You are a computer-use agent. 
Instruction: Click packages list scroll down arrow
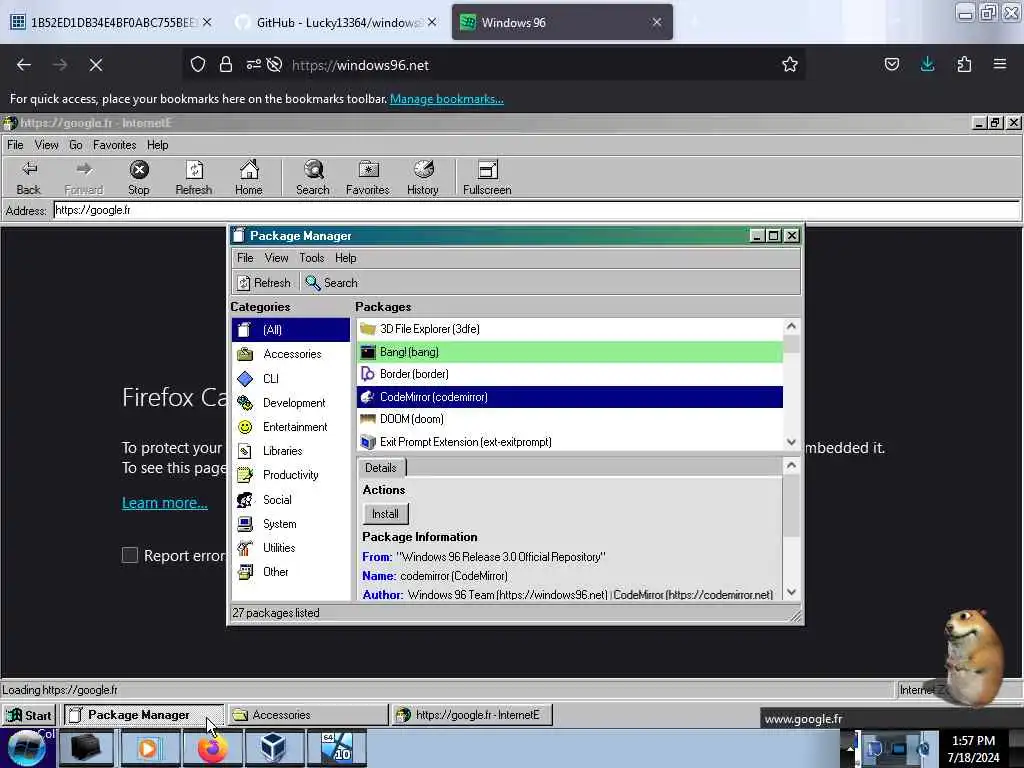[792, 442]
